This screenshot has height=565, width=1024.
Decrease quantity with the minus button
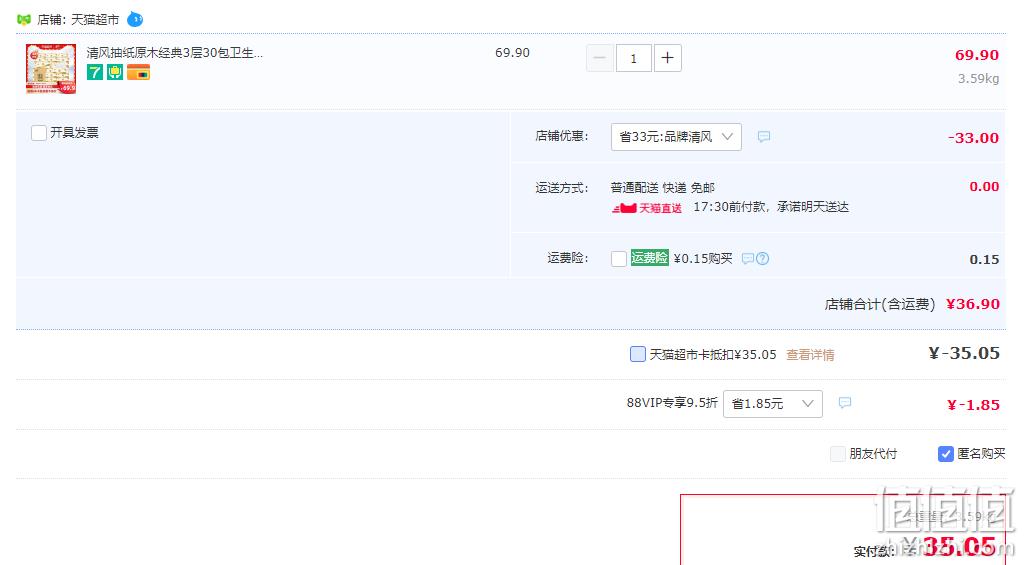coord(600,58)
